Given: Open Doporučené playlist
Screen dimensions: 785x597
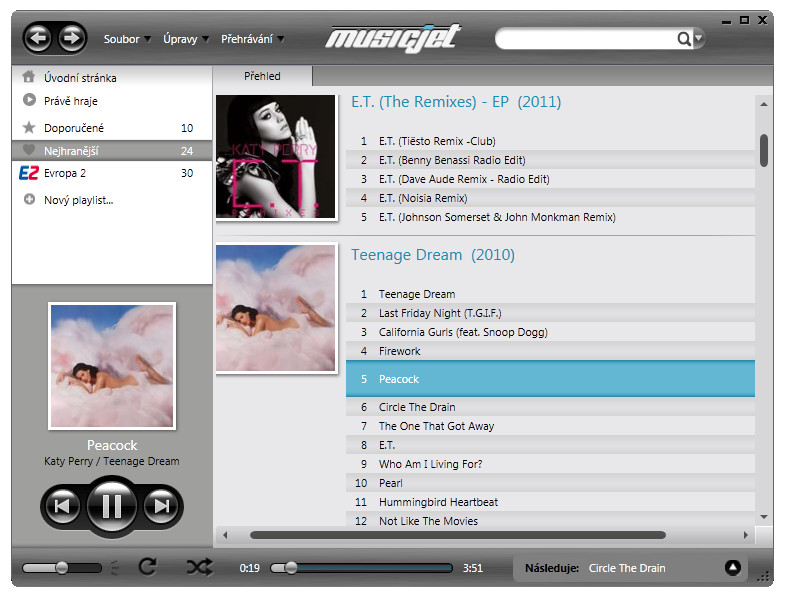Looking at the screenshot, I should coord(112,128).
